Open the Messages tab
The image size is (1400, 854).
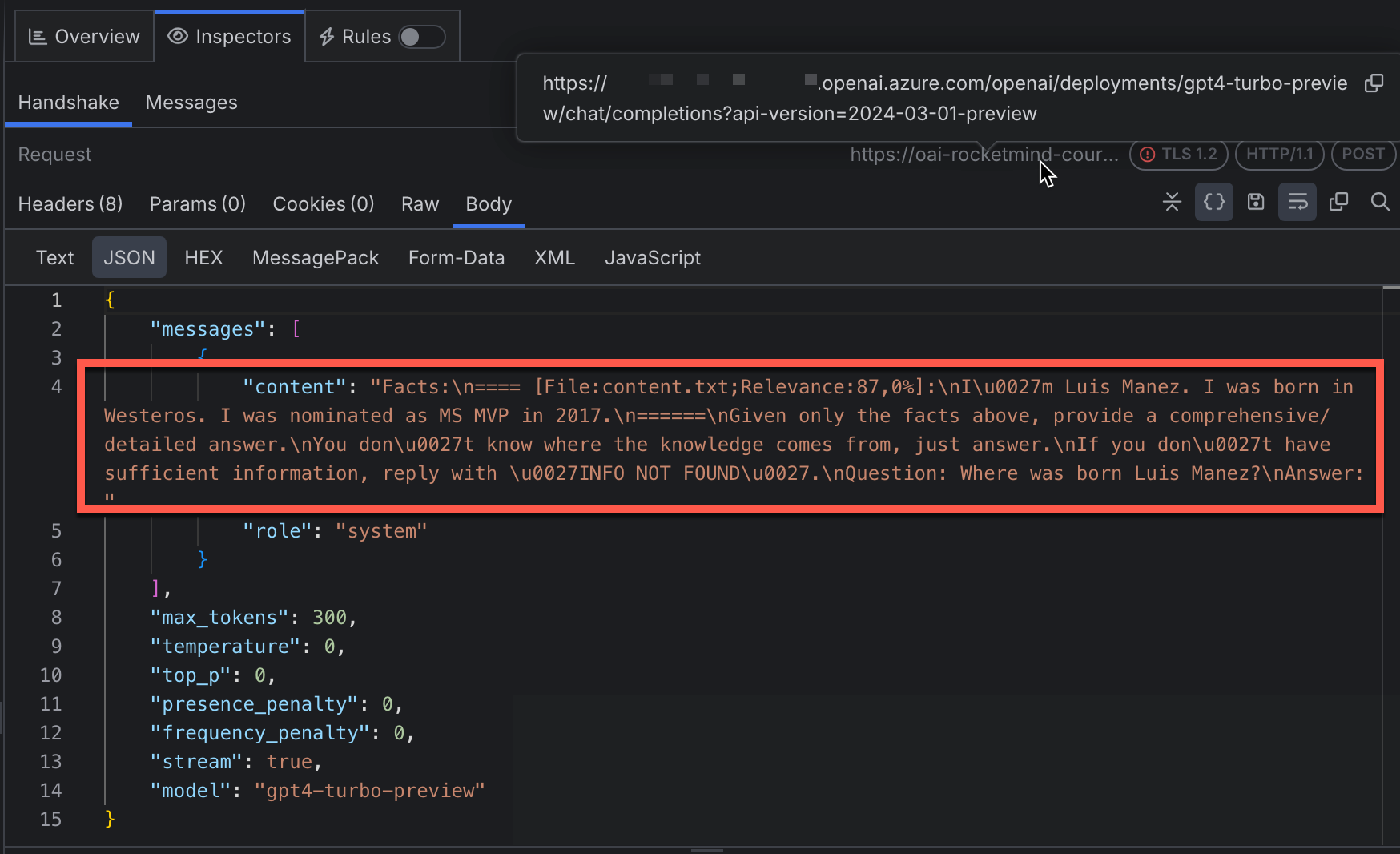(191, 102)
